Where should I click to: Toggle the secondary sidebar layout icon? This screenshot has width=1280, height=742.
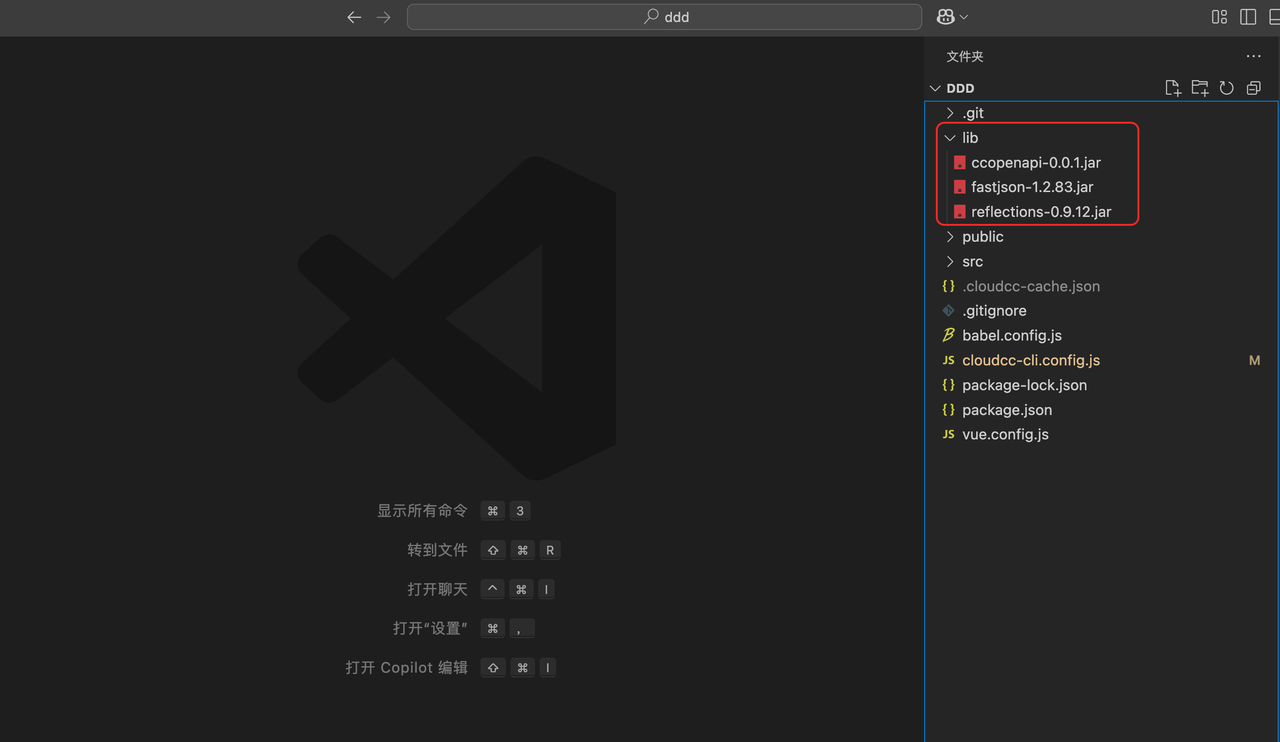pos(1248,17)
